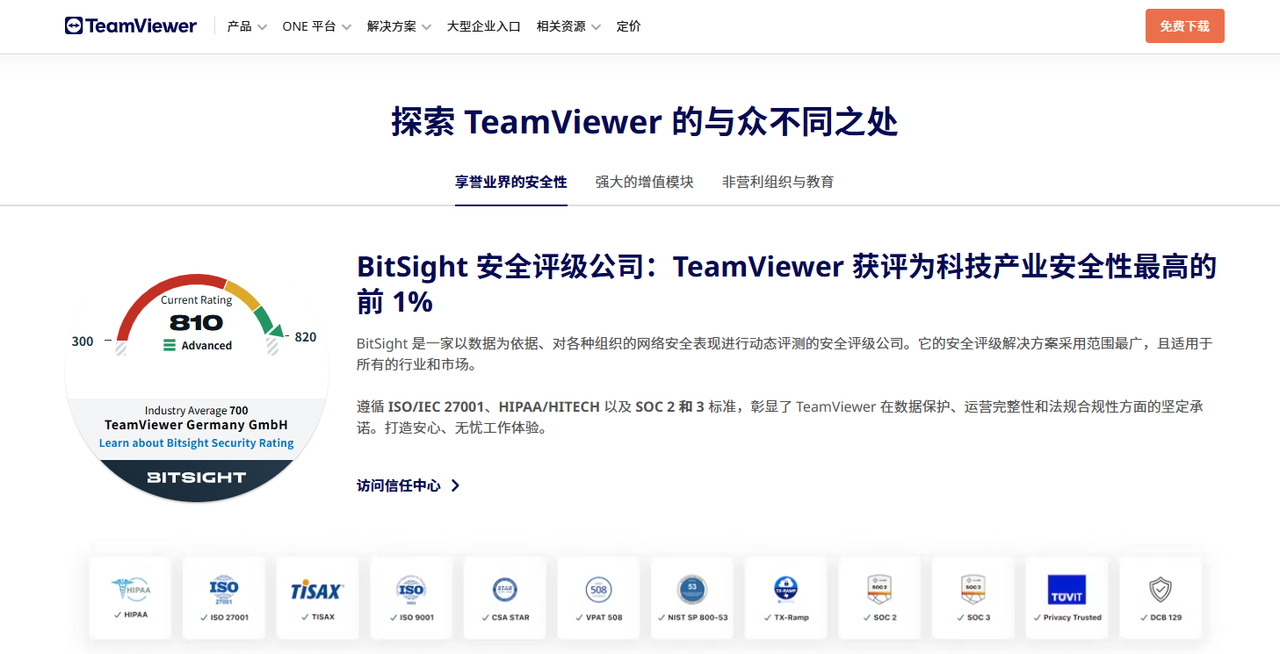
Task: Select the TISAX certification badge
Action: pos(317,598)
